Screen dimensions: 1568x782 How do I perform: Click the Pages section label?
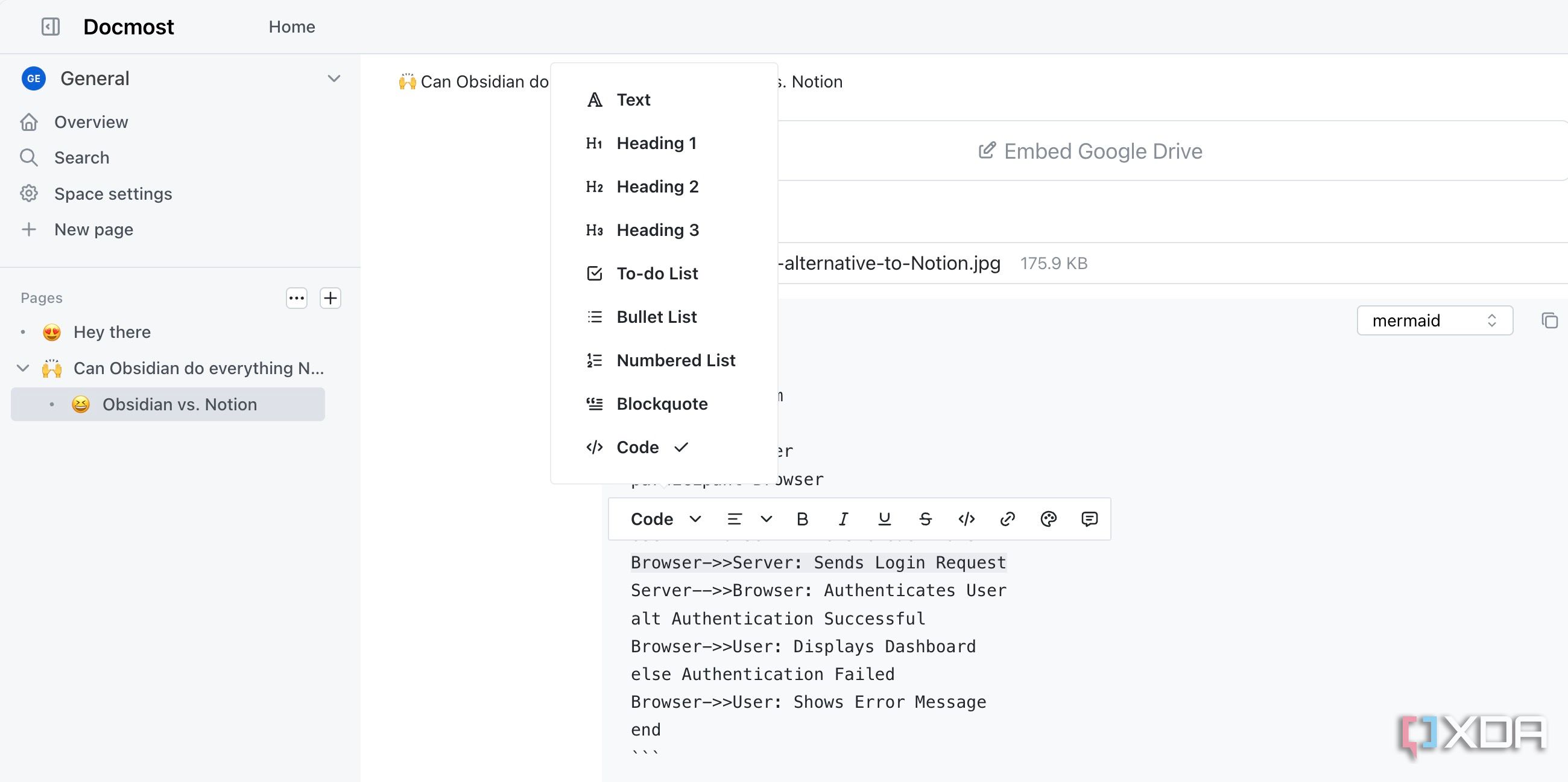tap(42, 298)
